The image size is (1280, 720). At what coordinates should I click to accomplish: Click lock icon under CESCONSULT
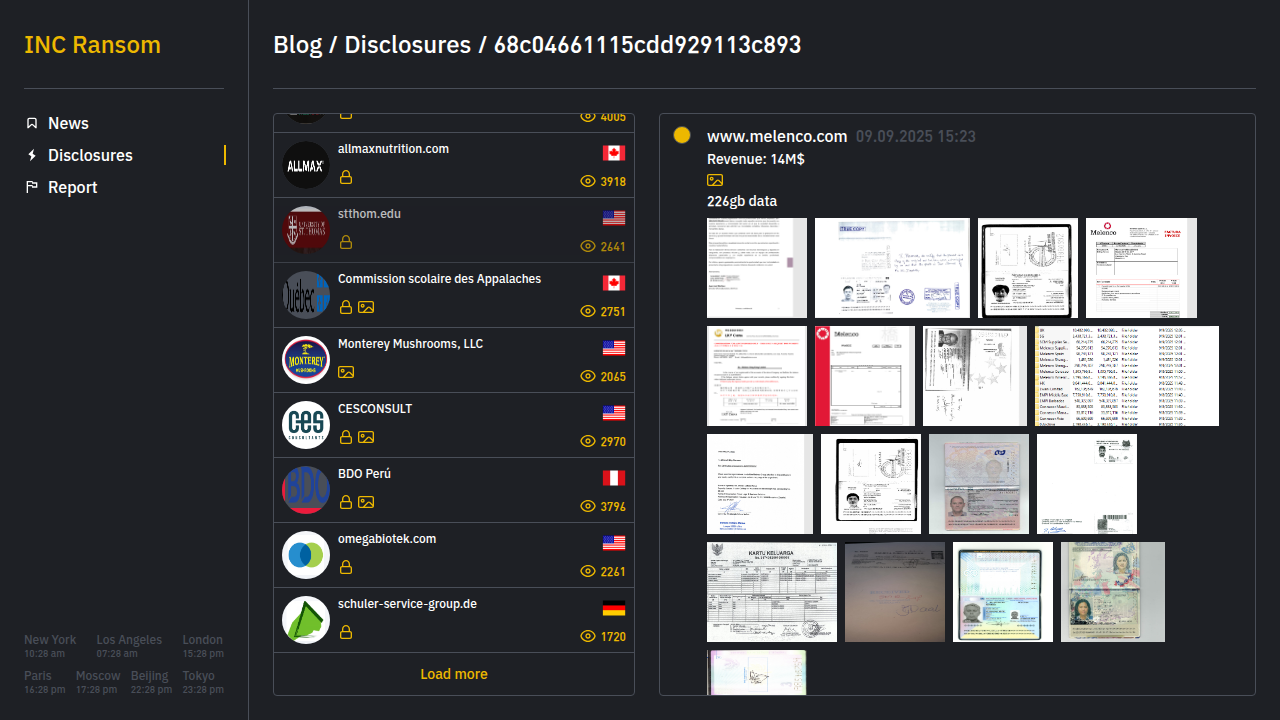click(x=346, y=437)
